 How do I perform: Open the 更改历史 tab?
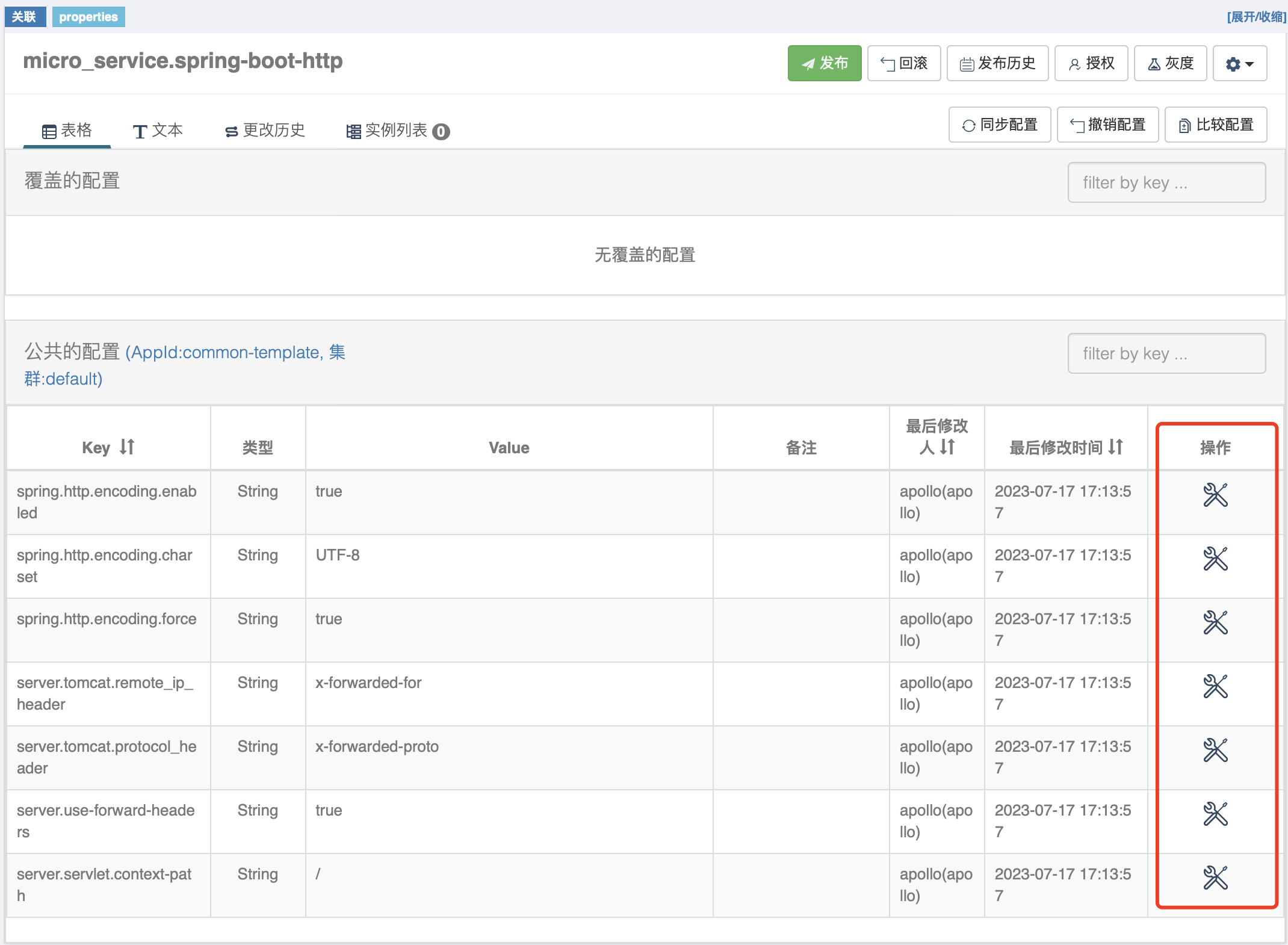(x=265, y=131)
